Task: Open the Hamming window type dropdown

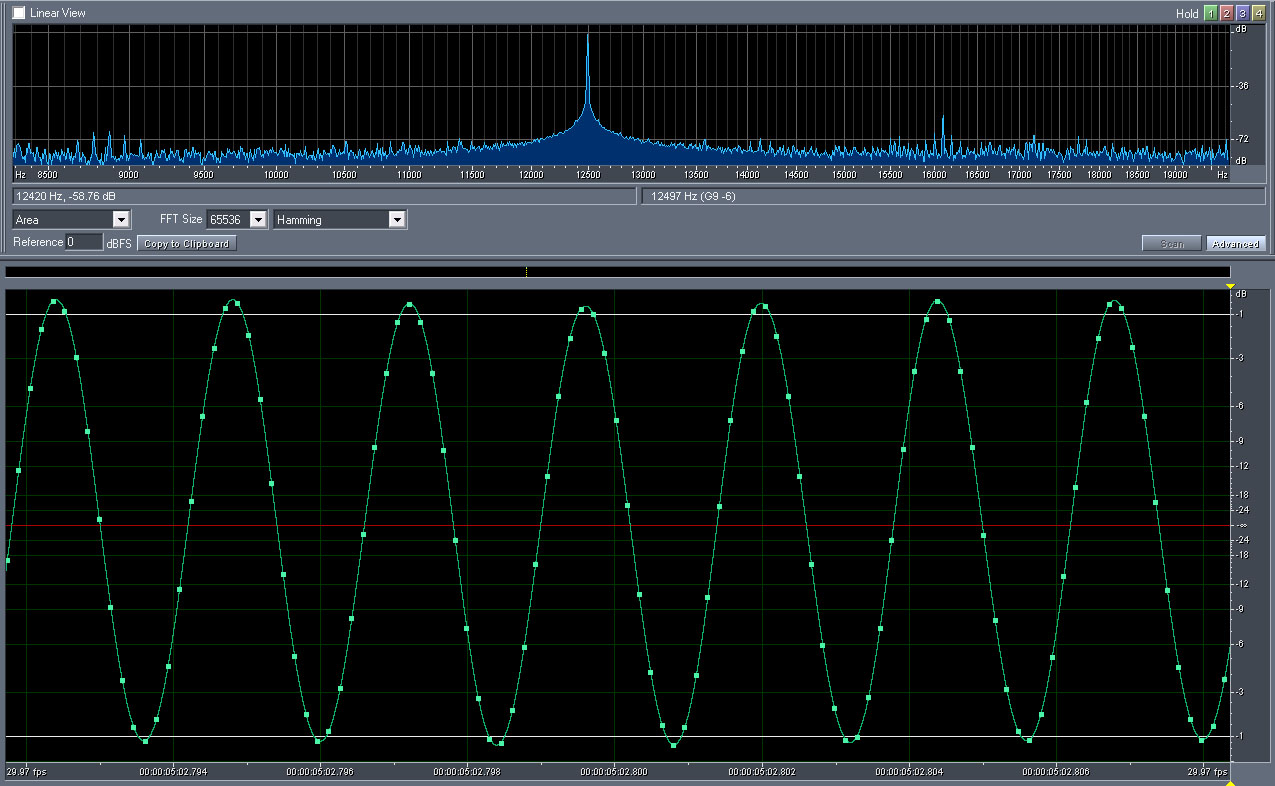Action: (x=397, y=219)
